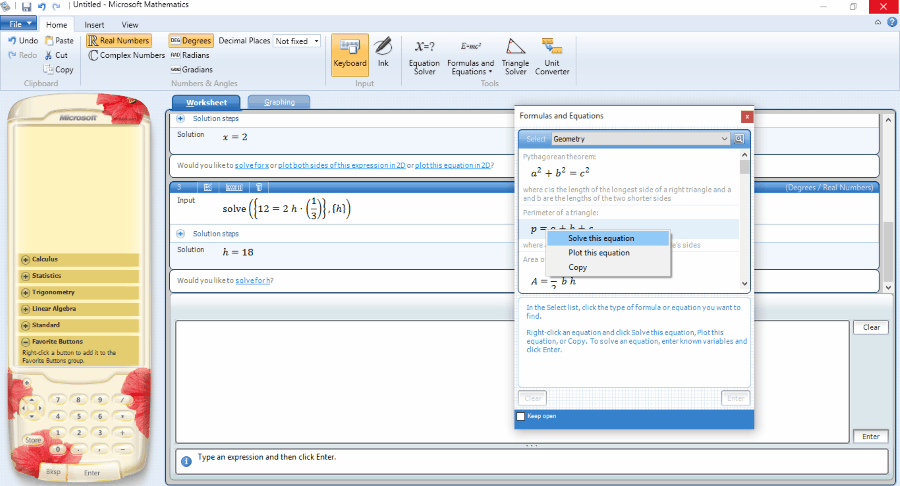Open the Graphing tab
Image resolution: width=900 pixels, height=486 pixels.
[279, 102]
